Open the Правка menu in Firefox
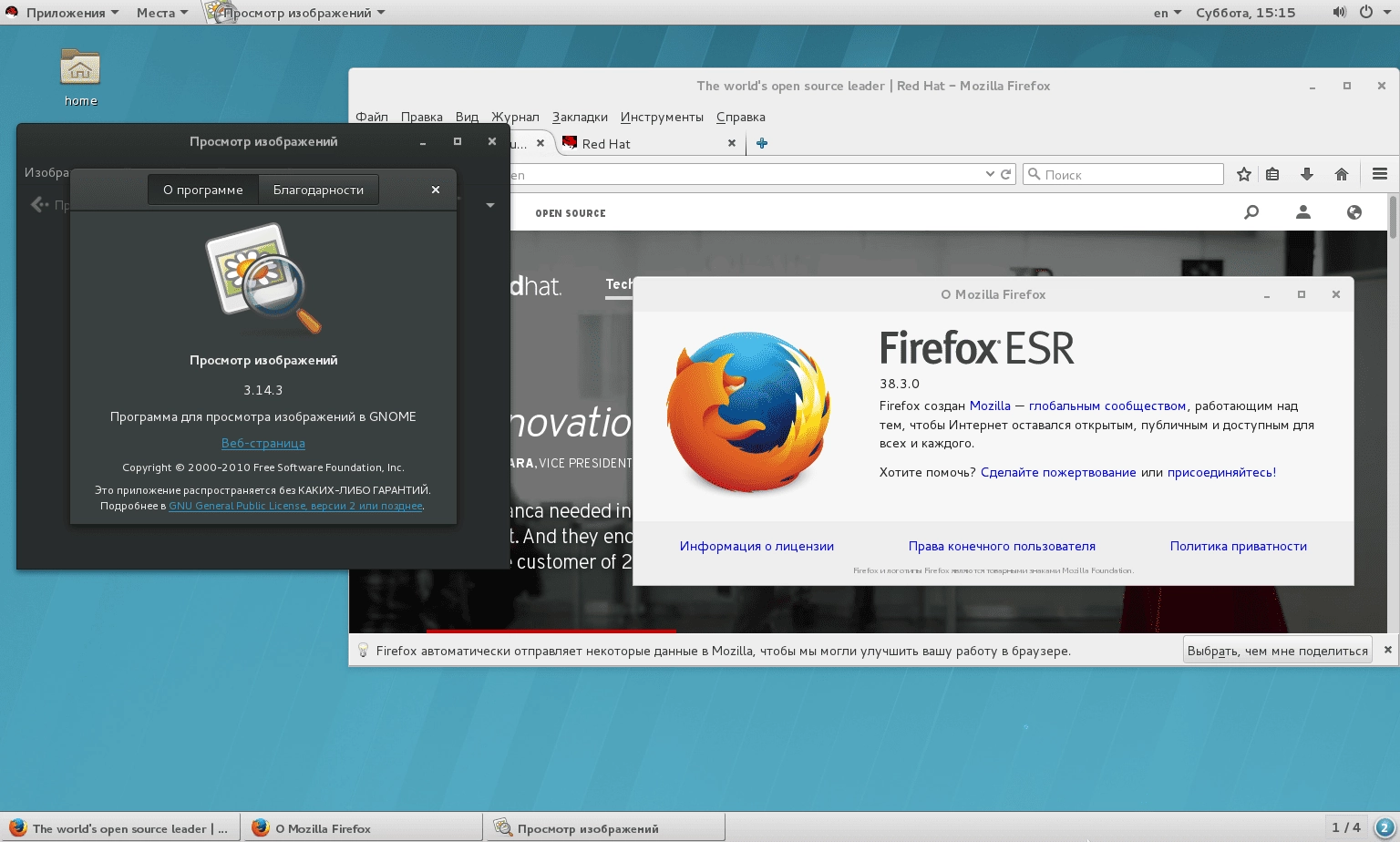This screenshot has height=842, width=1400. [422, 117]
